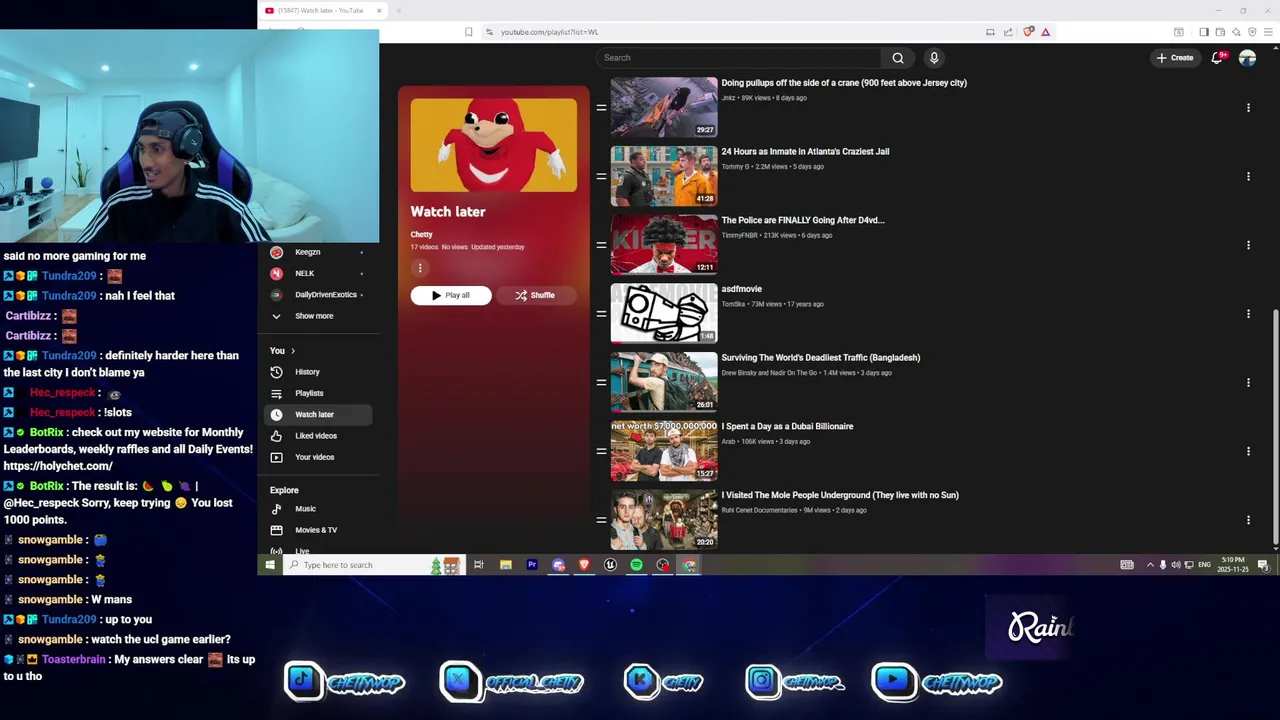
Task: Click the volume icon in system tray
Action: (x=1175, y=565)
